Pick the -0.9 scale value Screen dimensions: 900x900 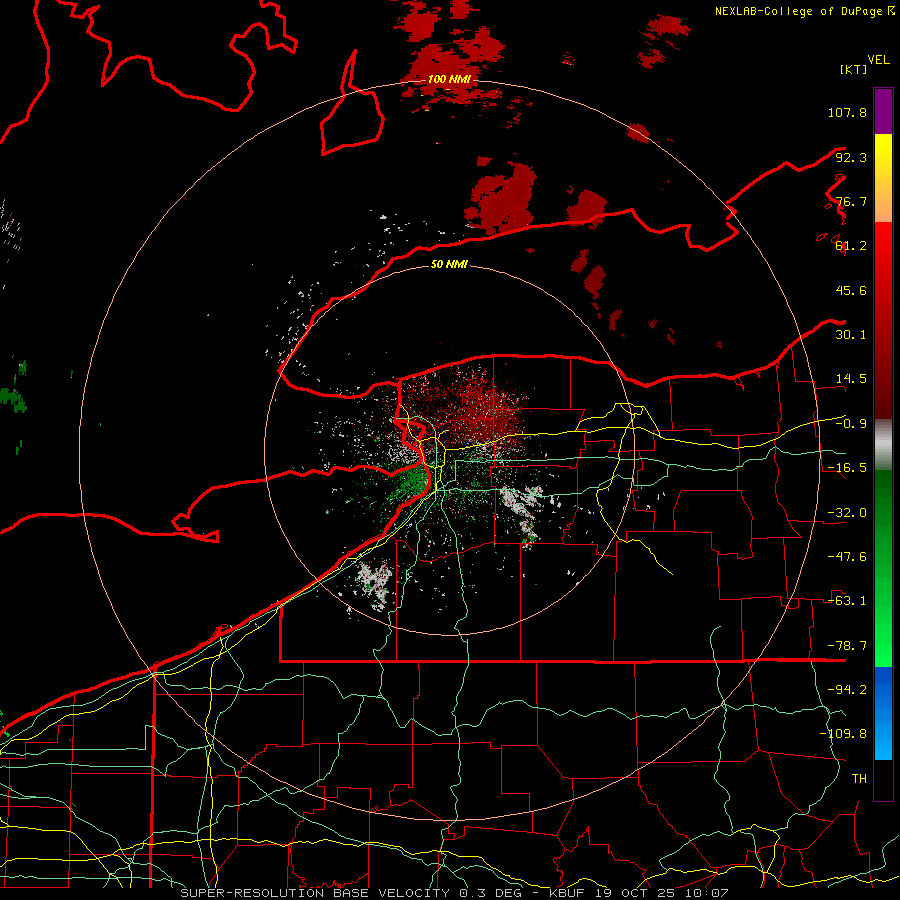point(851,424)
